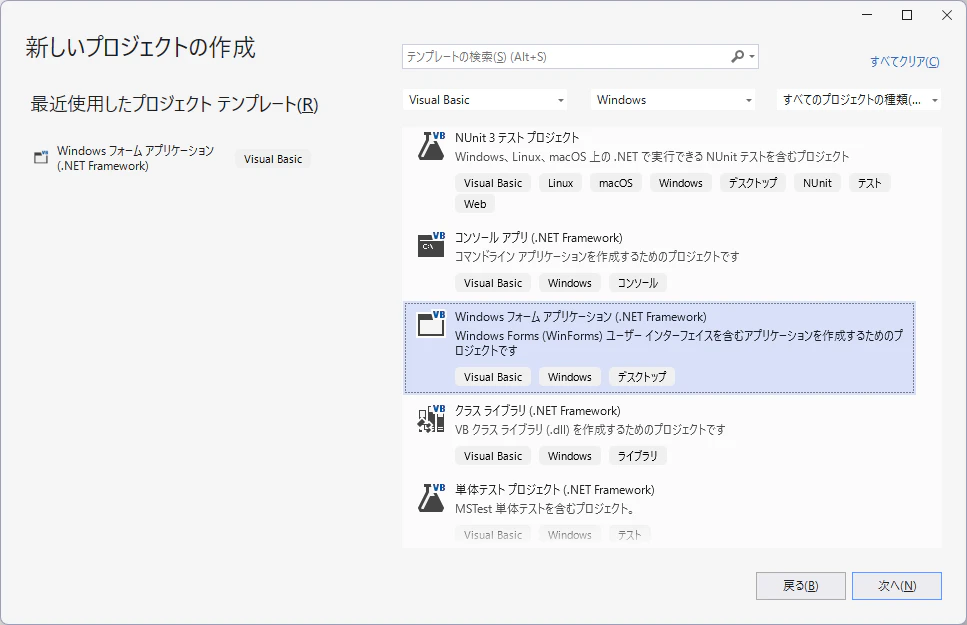This screenshot has height=625, width=967.
Task: Click Visual Basic tag on recent template
Action: [x=273, y=159]
